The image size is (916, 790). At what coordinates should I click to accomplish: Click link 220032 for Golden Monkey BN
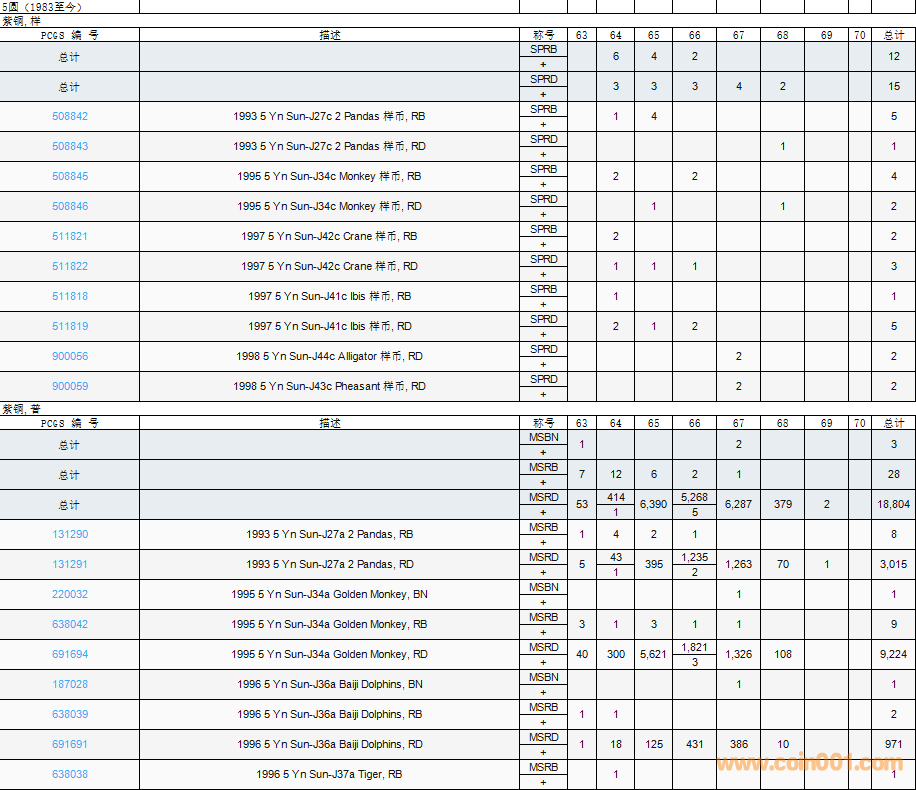point(70,595)
